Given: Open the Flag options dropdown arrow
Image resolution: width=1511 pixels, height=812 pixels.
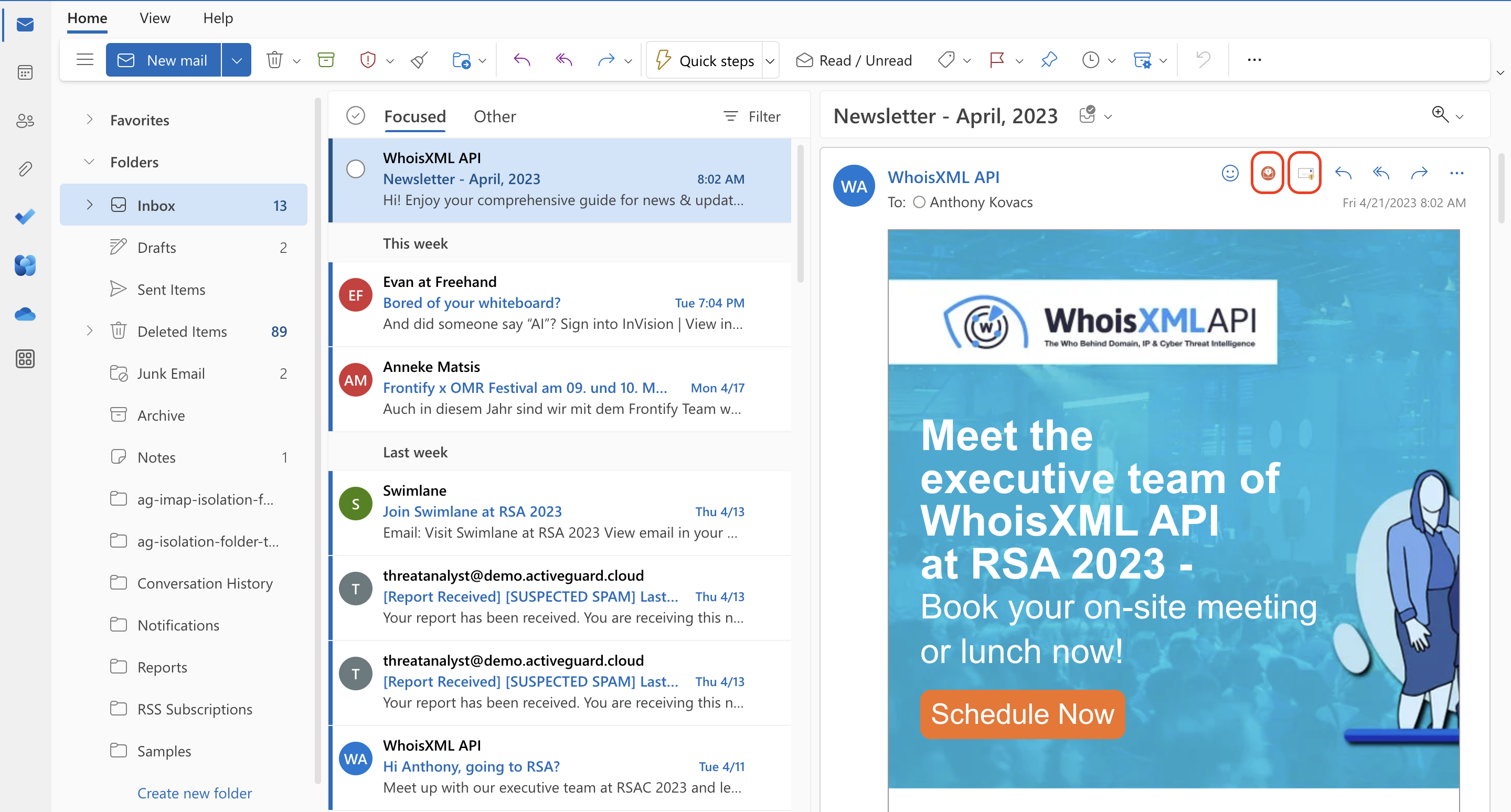Looking at the screenshot, I should 1019,60.
